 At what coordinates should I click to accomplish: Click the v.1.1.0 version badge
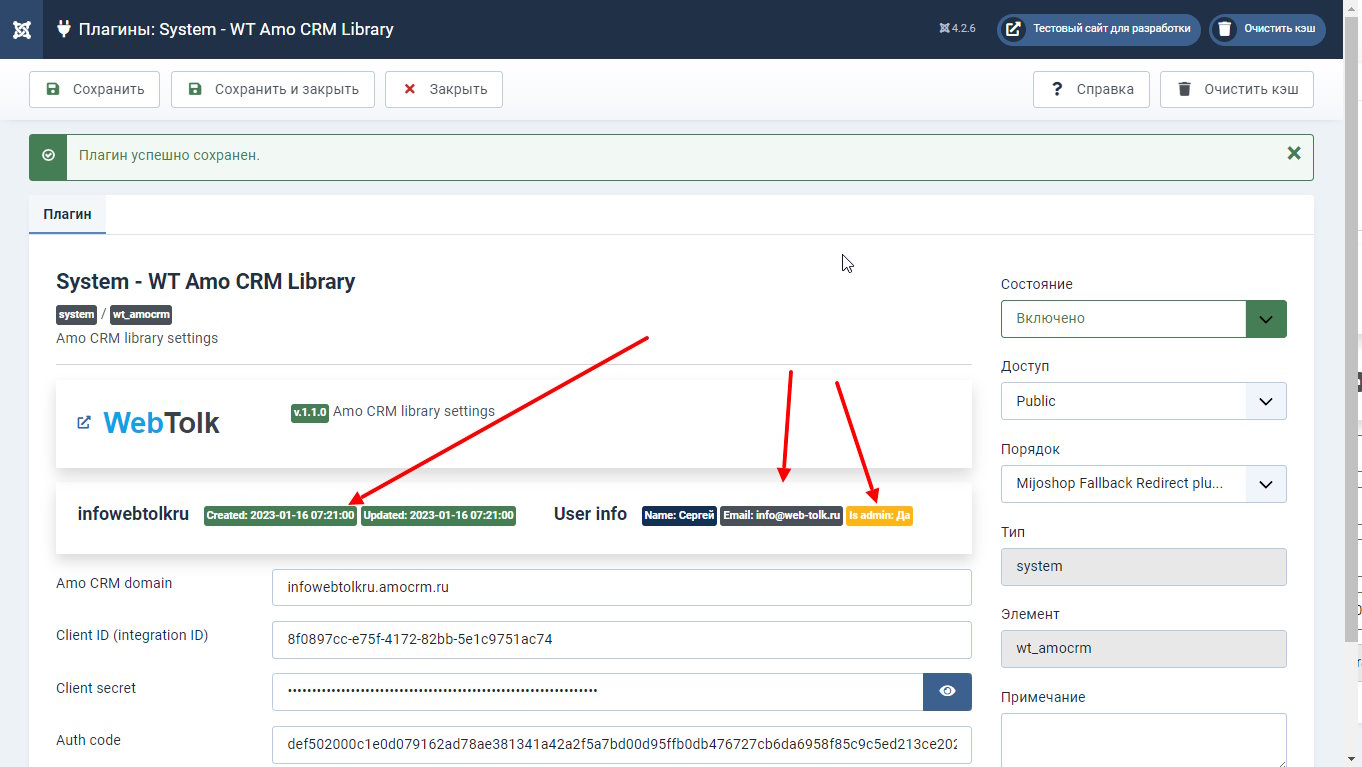[x=310, y=412]
